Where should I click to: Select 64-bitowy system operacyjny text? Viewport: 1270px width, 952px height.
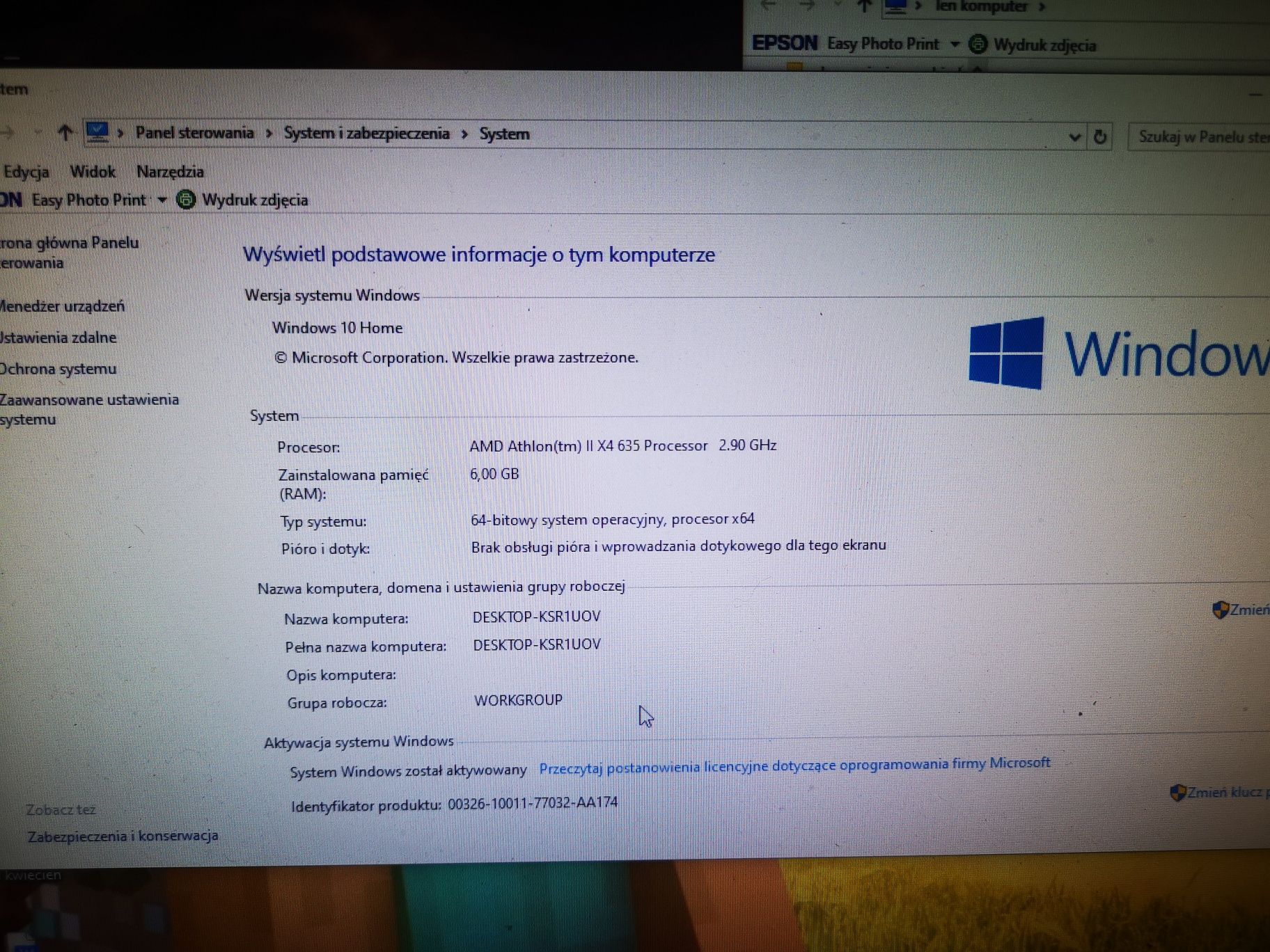(x=613, y=519)
